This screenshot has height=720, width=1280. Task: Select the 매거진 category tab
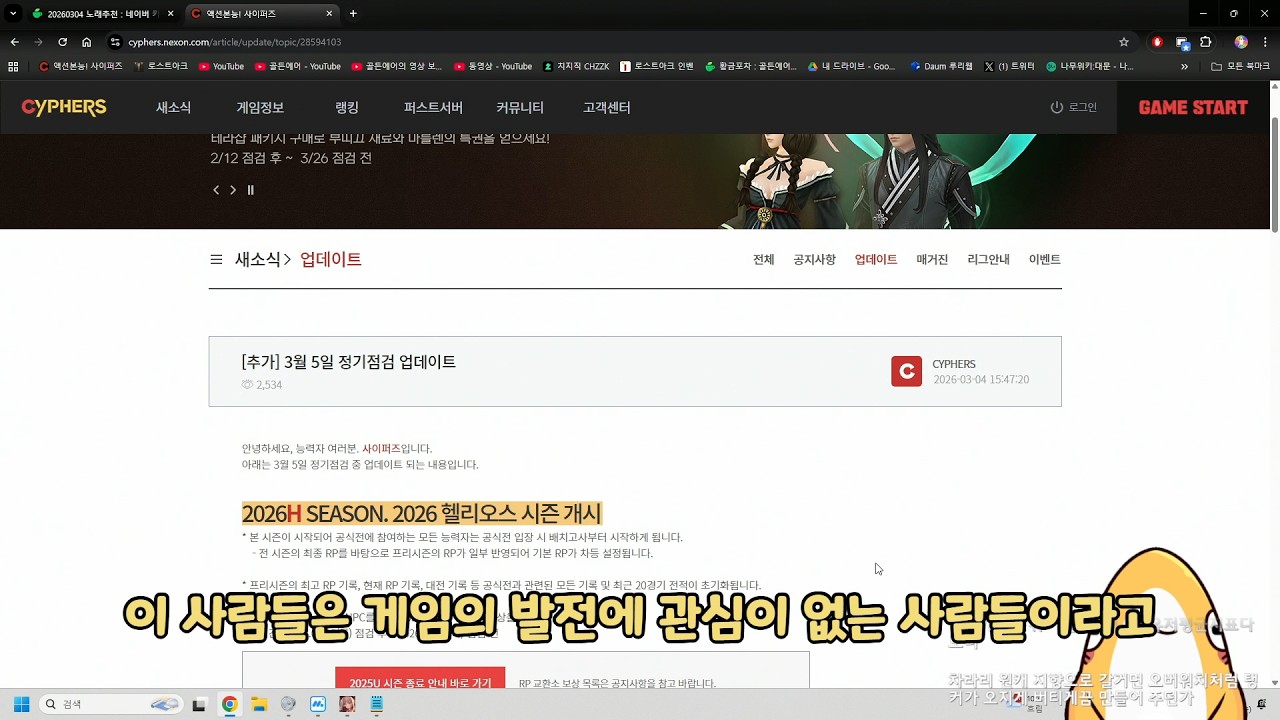click(932, 259)
